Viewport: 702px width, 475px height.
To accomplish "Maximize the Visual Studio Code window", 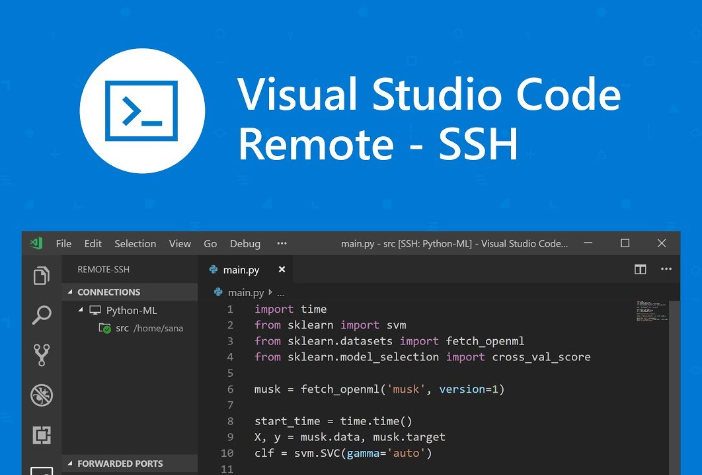I will (x=625, y=243).
